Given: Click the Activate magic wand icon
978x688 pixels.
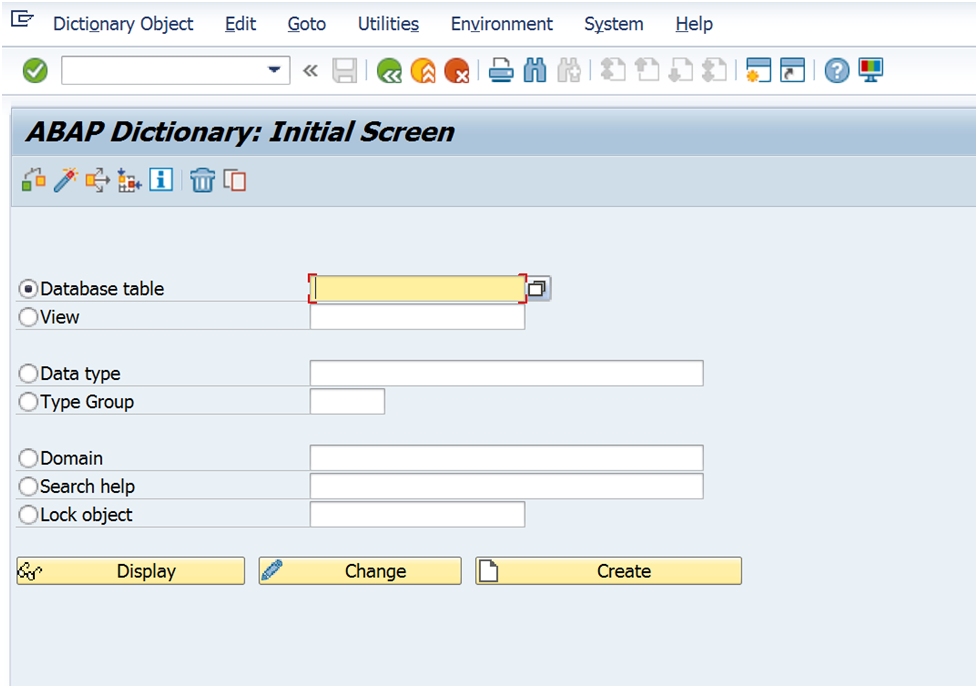Looking at the screenshot, I should coord(65,180).
